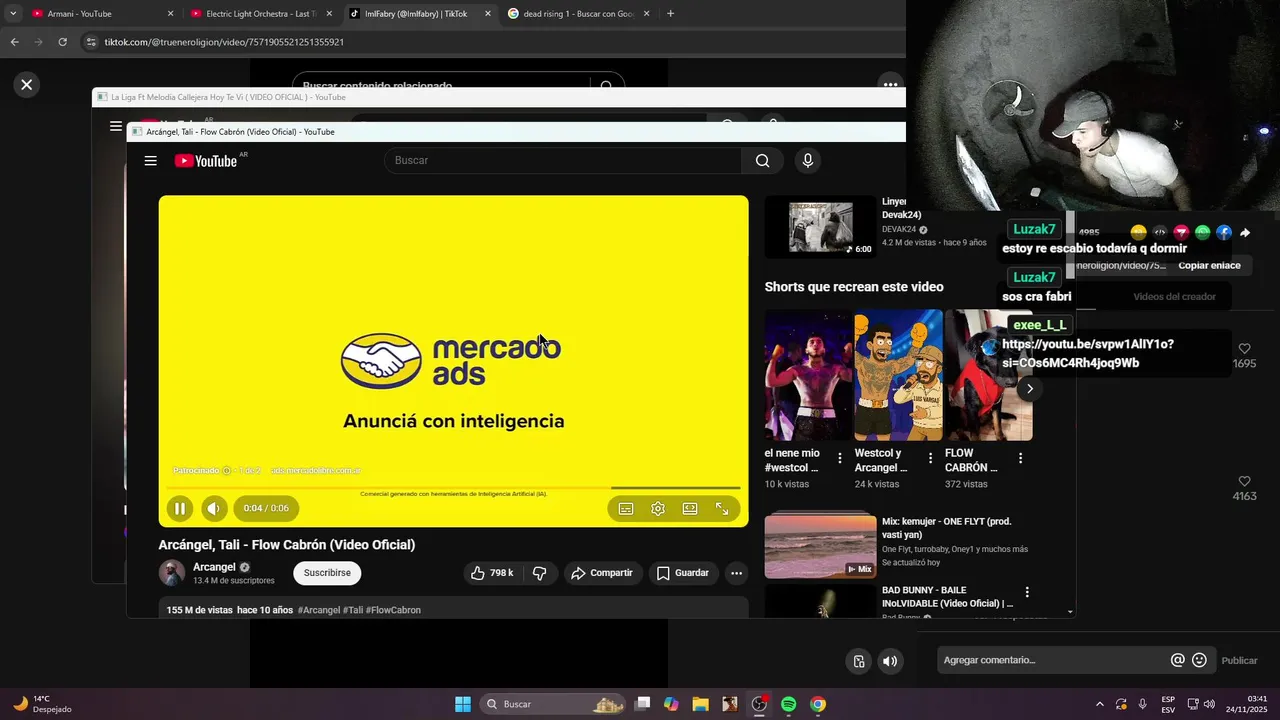
Task: Open the Arcangel channel avatar
Action: point(172,573)
